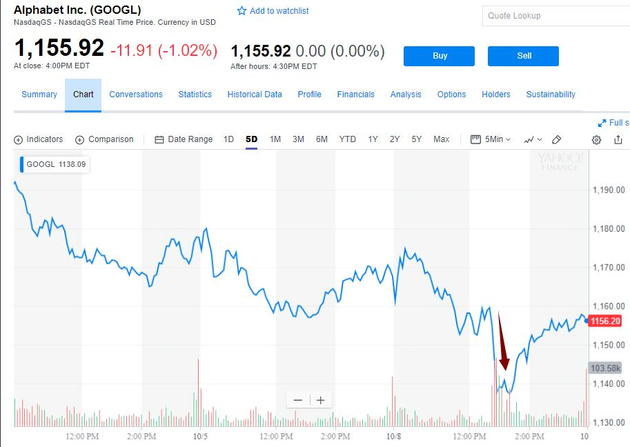The image size is (630, 447).
Task: Click the Quote Lookup search field
Action: 552,16
